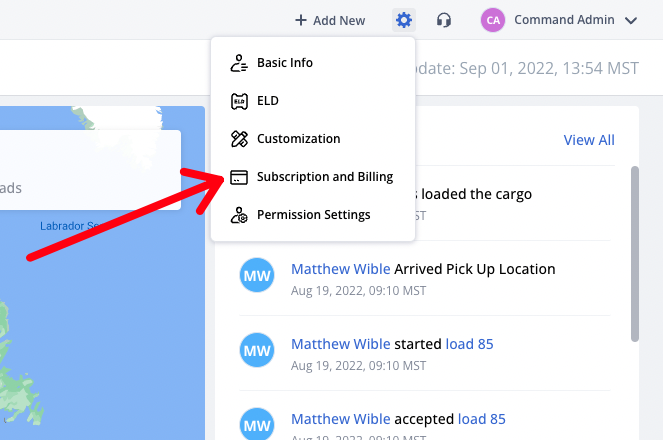Click the ELD device icon
The width and height of the screenshot is (663, 440).
coord(239,101)
